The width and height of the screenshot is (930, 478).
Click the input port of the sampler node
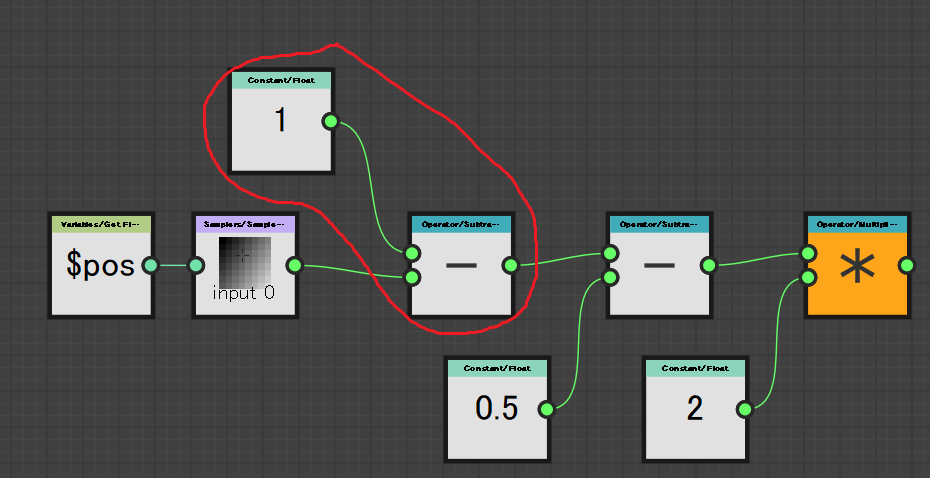[196, 265]
